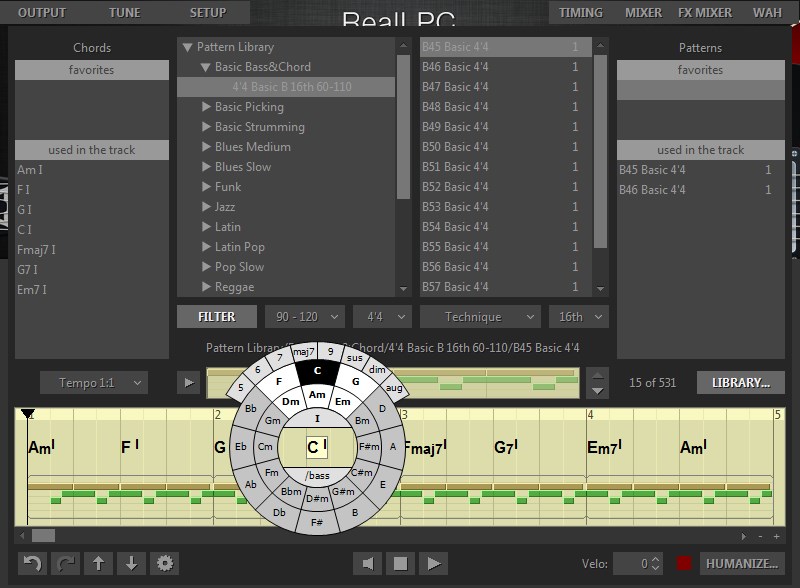Expand the Blues Medium folder

pyautogui.click(x=206, y=146)
